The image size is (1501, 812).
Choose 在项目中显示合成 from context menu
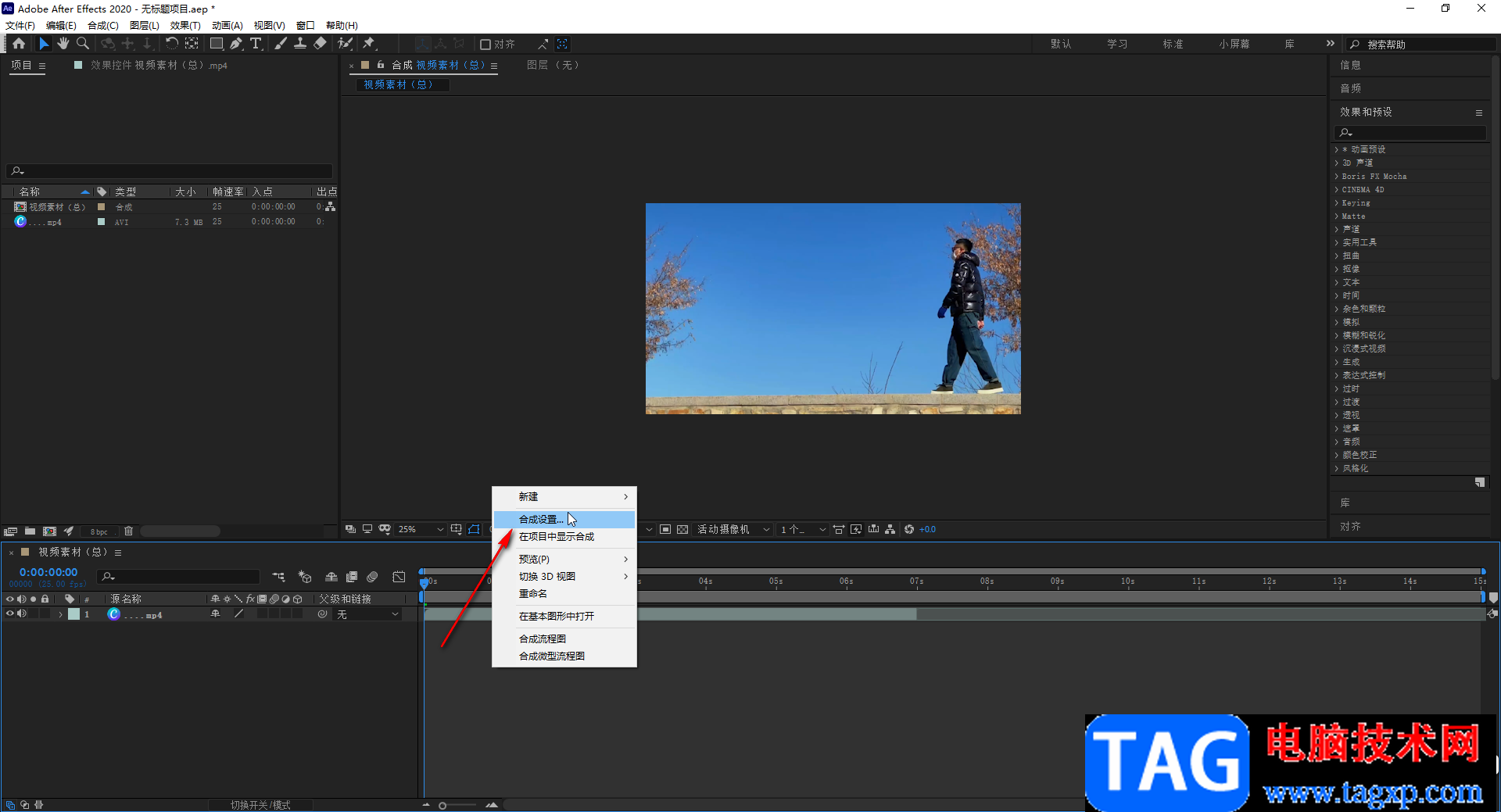click(564, 537)
